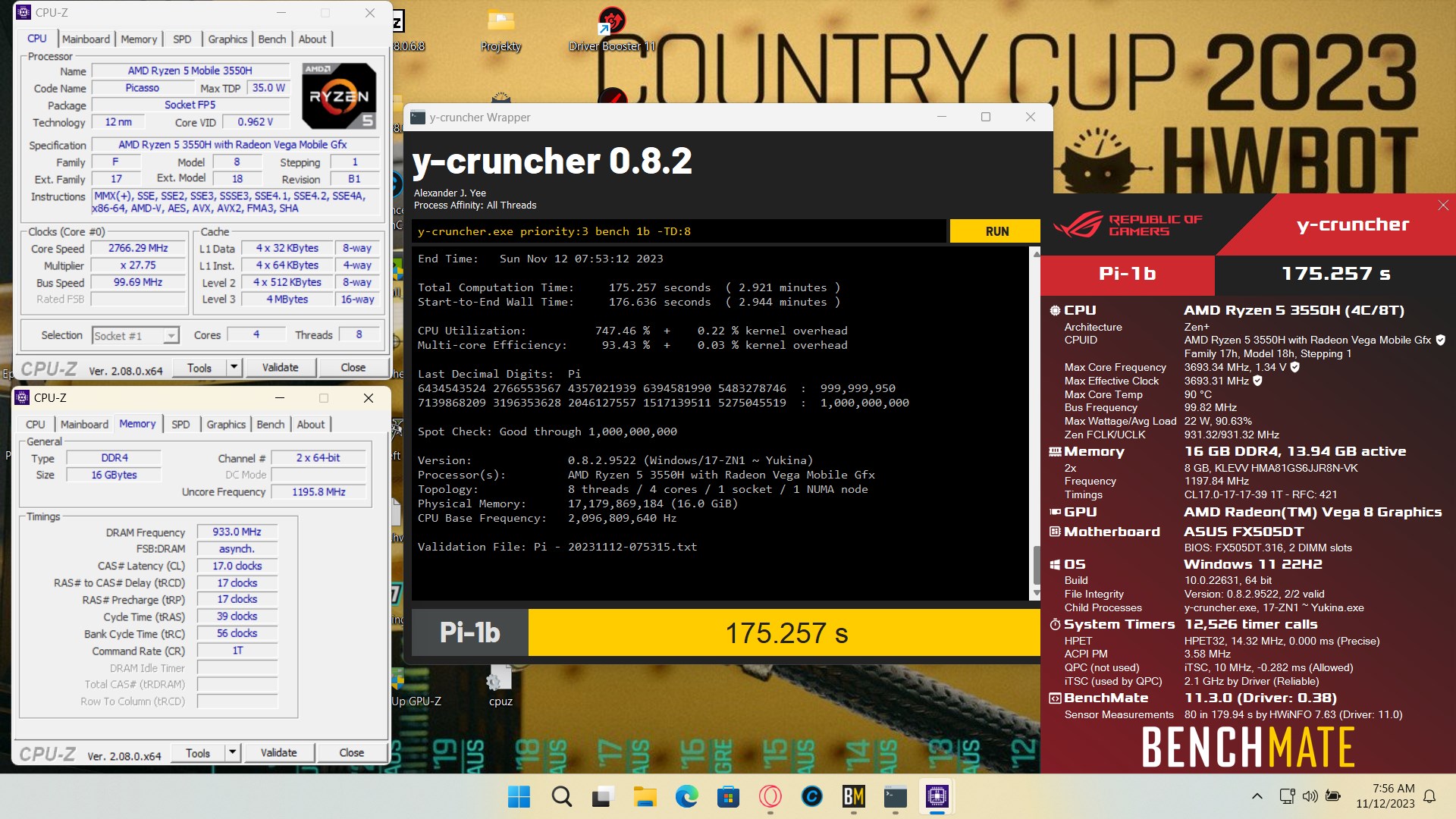Viewport: 1456px width, 819px height.
Task: Click the 175.257 s yellow result bar
Action: [786, 632]
